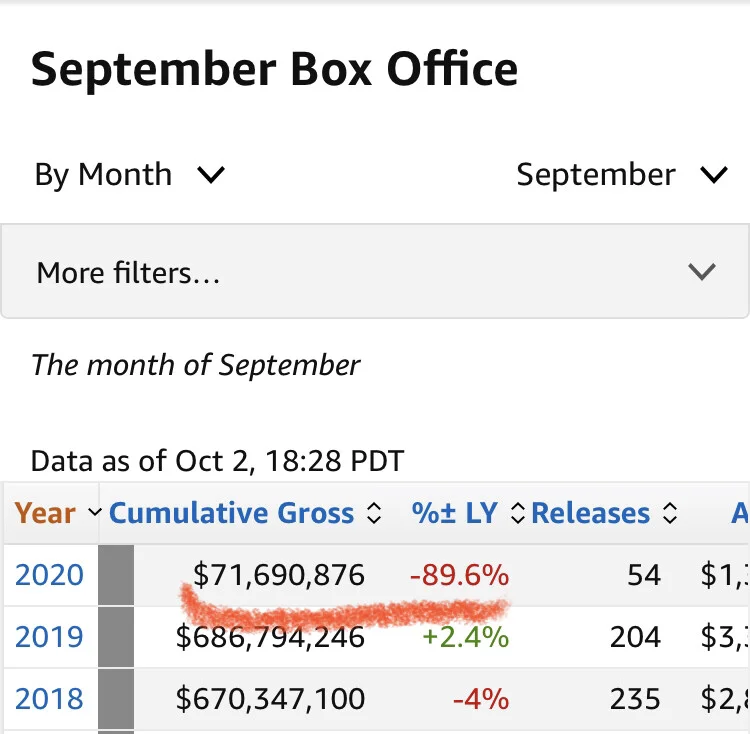Open the 2018 year link

pos(49,699)
